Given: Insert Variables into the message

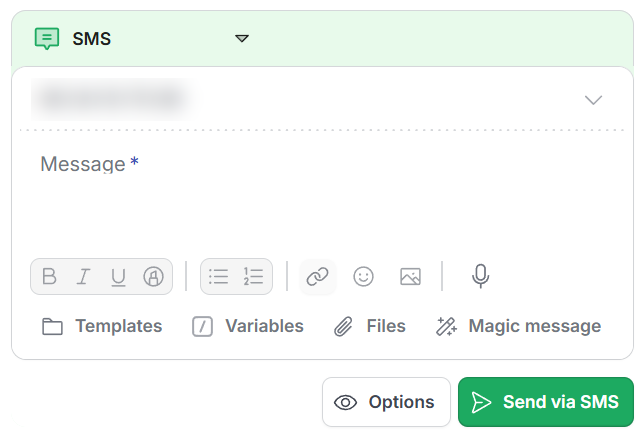Looking at the screenshot, I should [248, 326].
